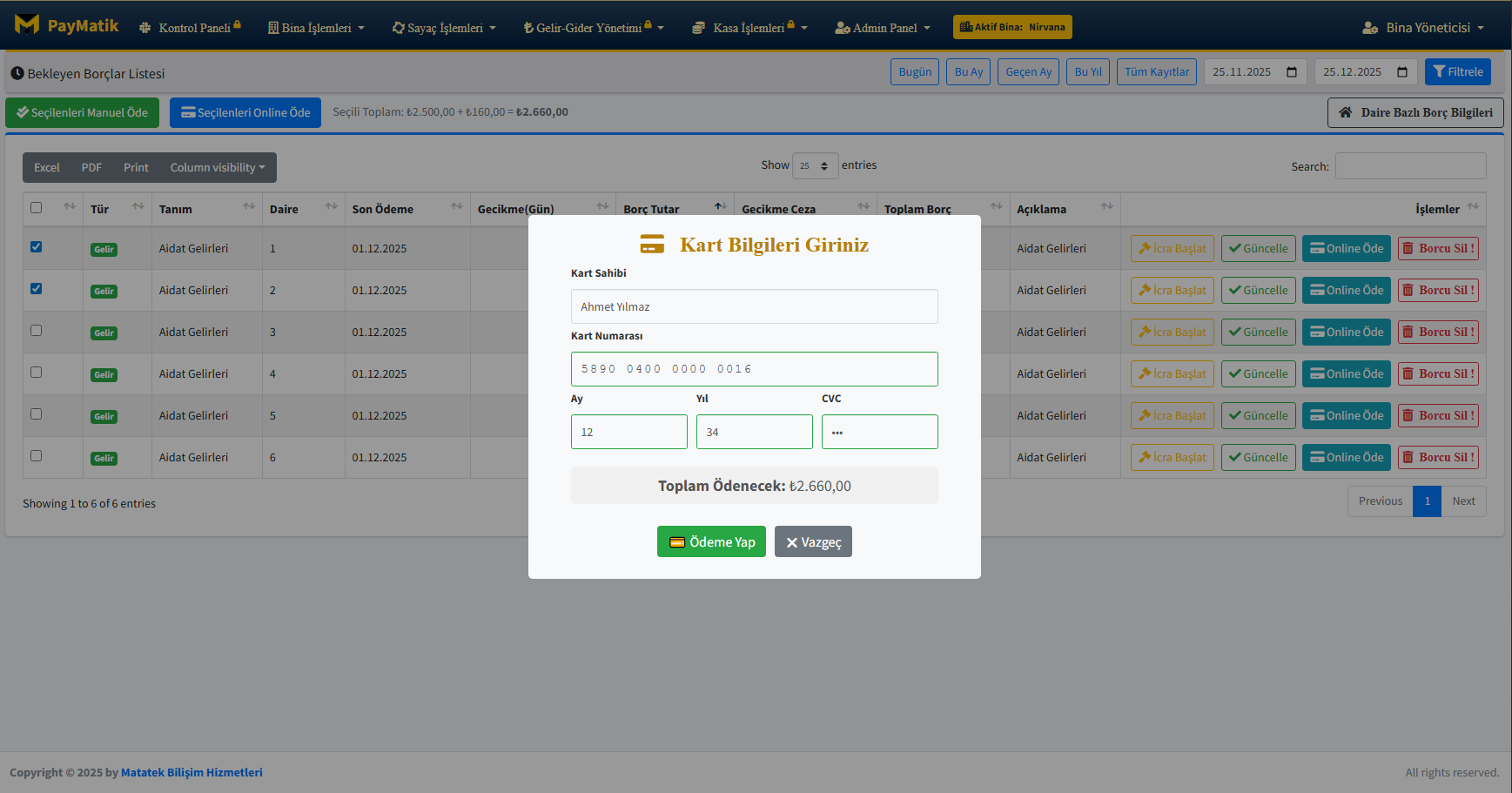Click the Daire column sort icon

pyautogui.click(x=331, y=206)
